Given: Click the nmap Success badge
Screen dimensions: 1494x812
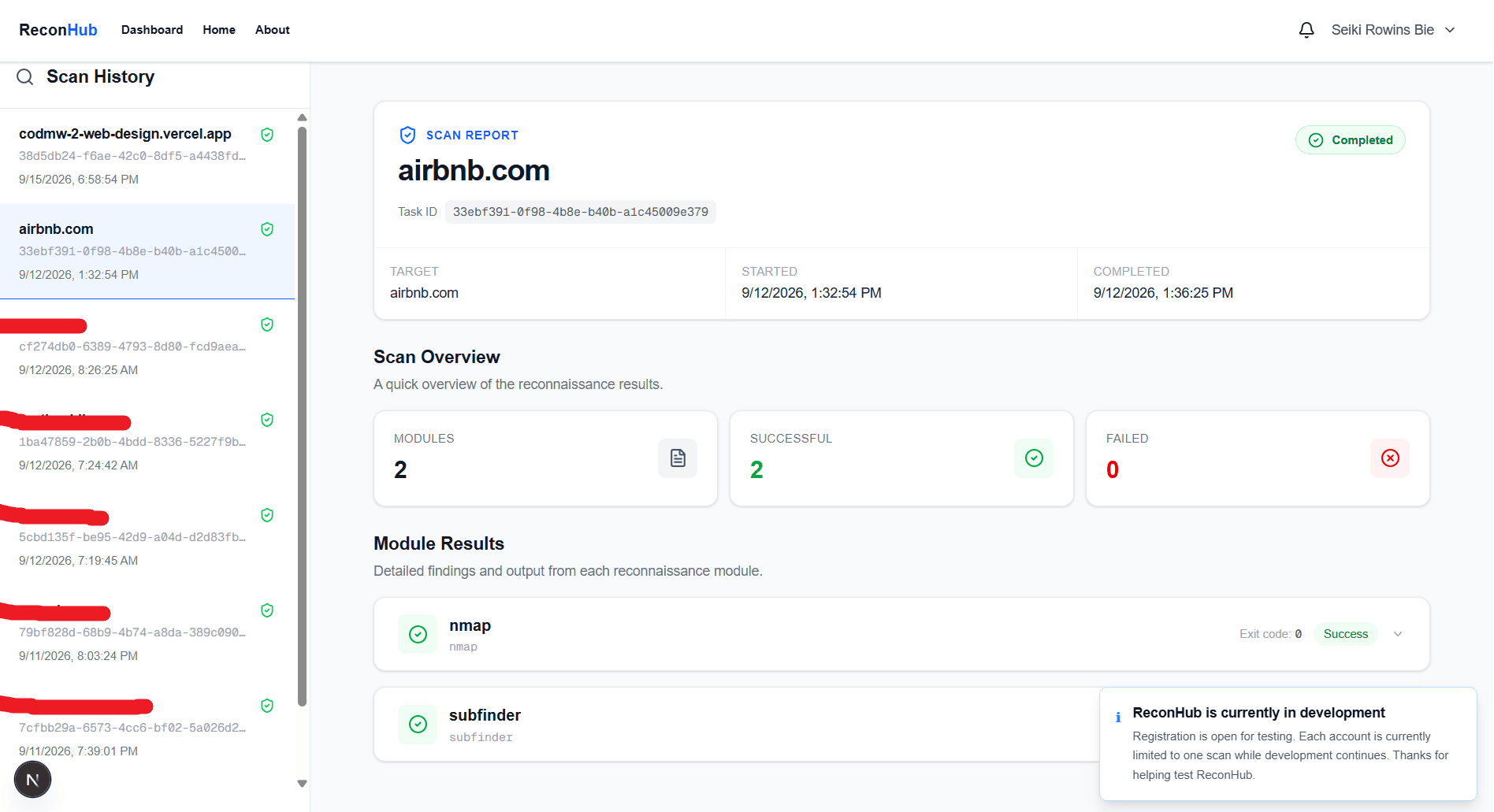Looking at the screenshot, I should (x=1346, y=634).
